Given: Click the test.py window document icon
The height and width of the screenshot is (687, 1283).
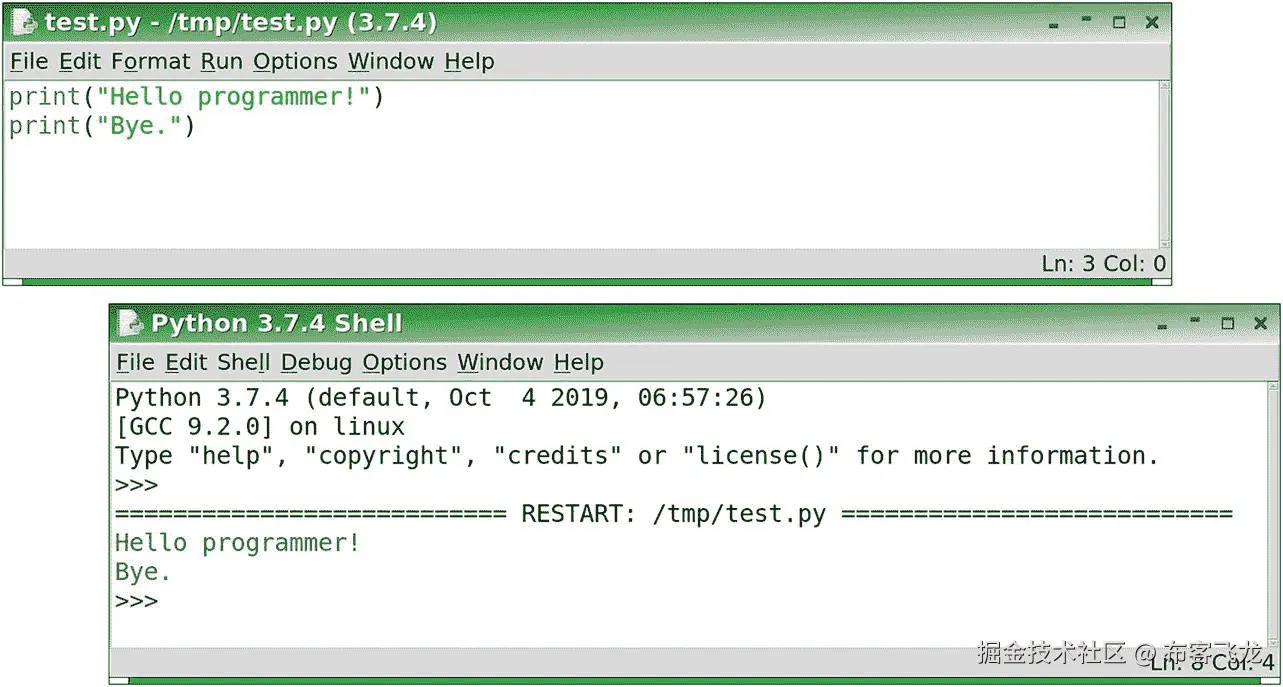Looking at the screenshot, I should (x=24, y=22).
